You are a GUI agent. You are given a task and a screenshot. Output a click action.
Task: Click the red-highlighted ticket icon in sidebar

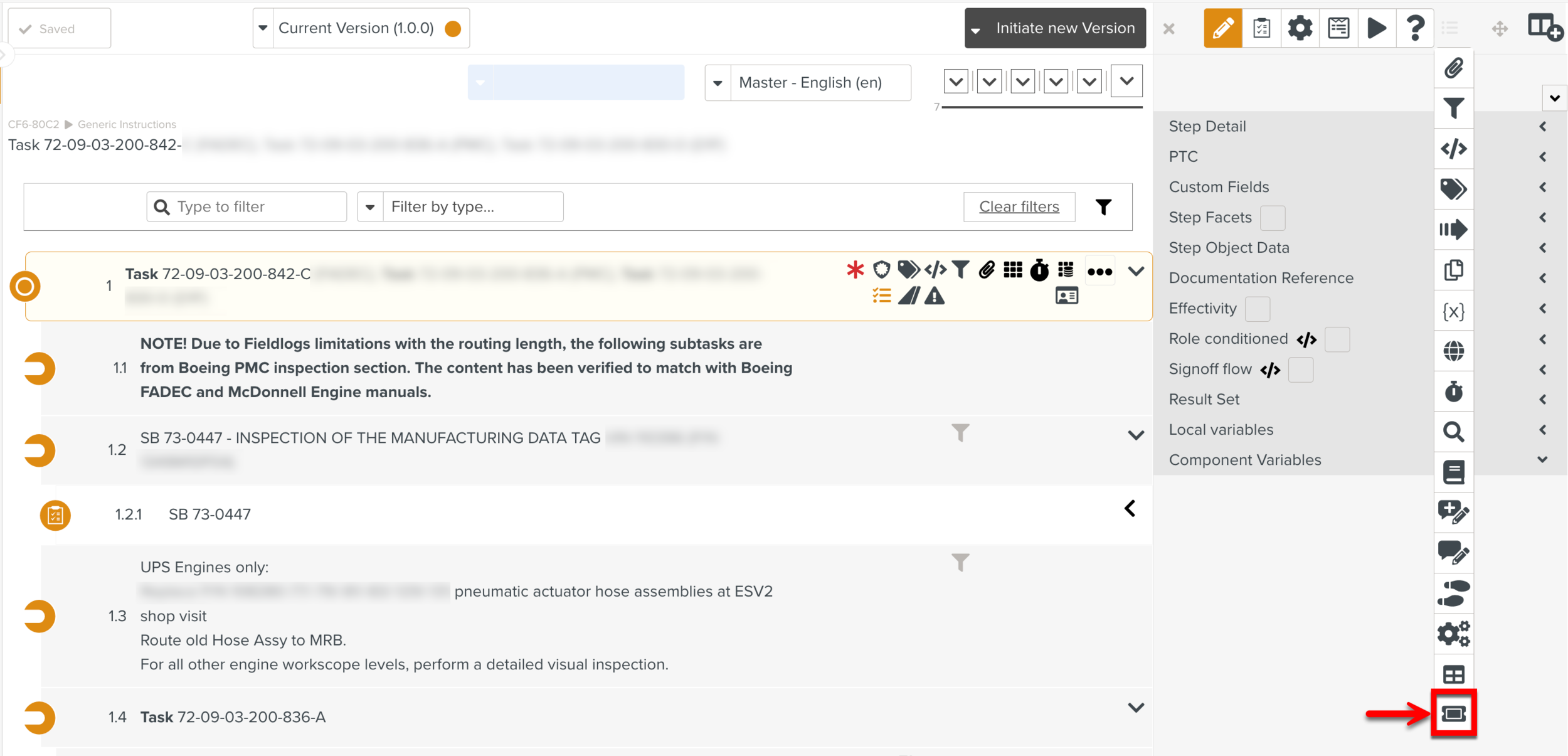1453,713
